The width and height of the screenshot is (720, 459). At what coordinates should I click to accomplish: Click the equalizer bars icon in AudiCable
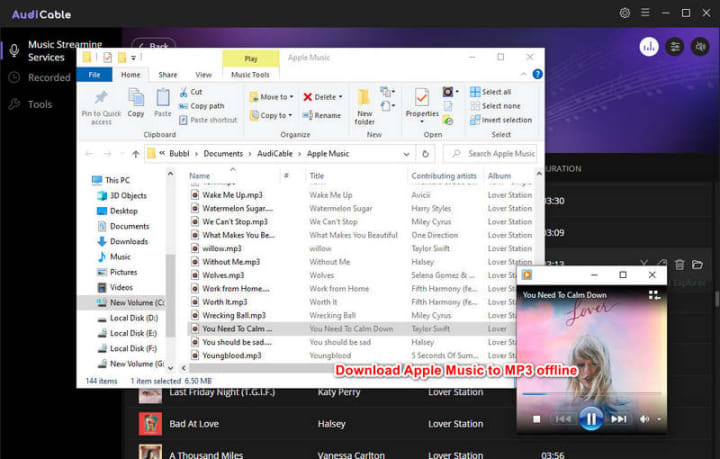click(649, 46)
